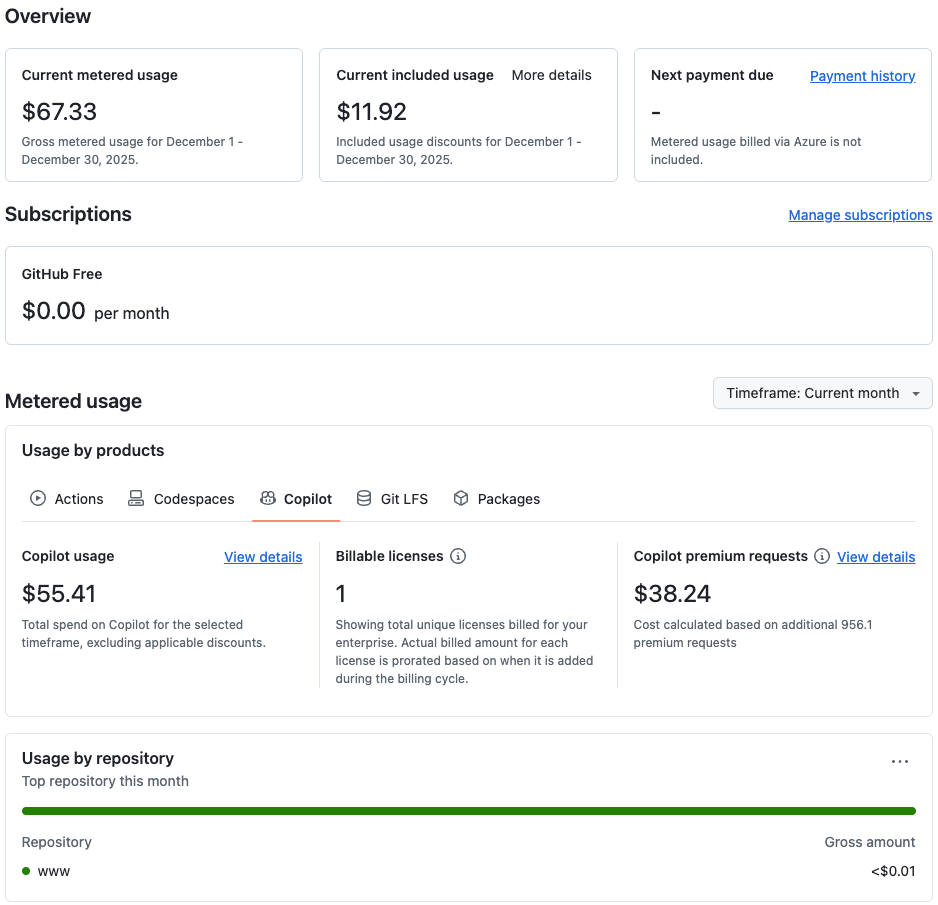Switch to the Git LFS tab

coord(392,498)
